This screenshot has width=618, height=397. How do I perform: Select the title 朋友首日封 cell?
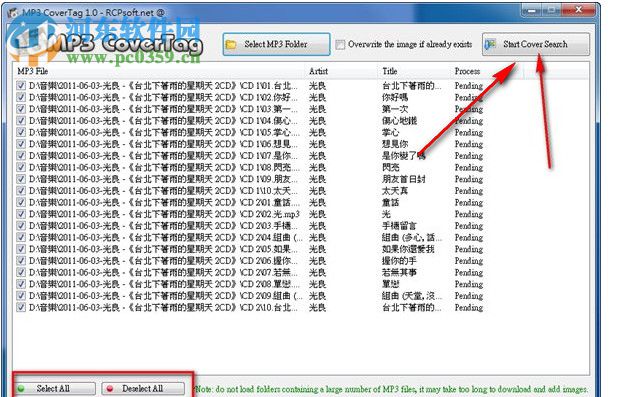404,179
